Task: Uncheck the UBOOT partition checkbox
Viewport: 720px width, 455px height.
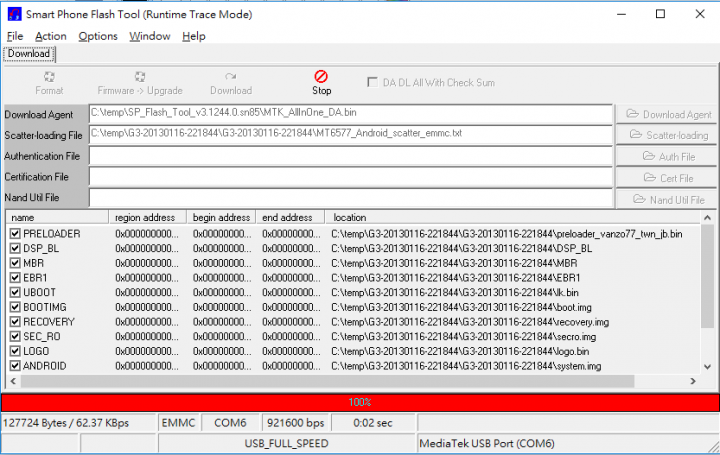Action: [x=15, y=292]
